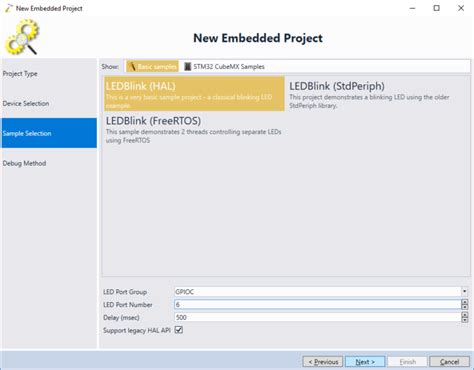Screen dimensions: 474x370
Task: Select the LEDBlink (StdPeriph) sample
Action: 377,94
